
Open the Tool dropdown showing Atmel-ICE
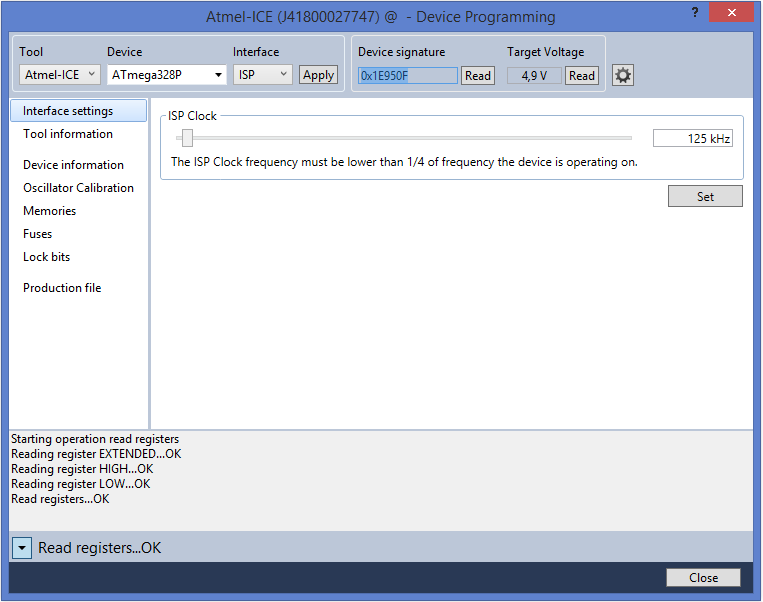coord(60,75)
